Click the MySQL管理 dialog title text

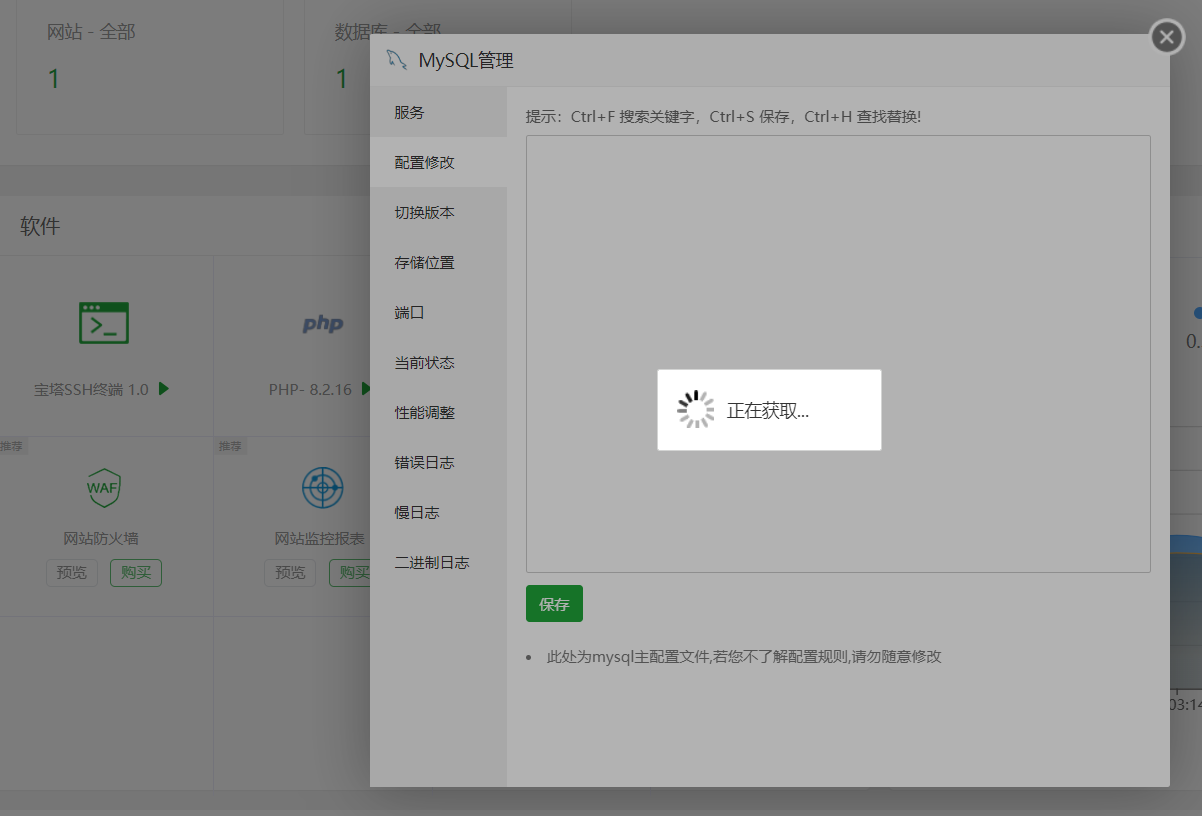pyautogui.click(x=466, y=61)
